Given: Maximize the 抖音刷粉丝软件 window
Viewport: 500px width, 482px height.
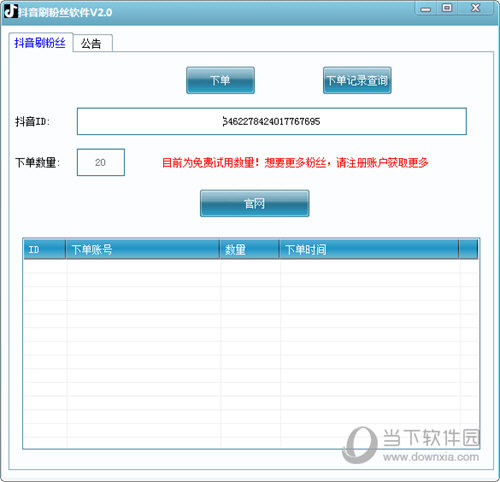Looking at the screenshot, I should coord(447,8).
